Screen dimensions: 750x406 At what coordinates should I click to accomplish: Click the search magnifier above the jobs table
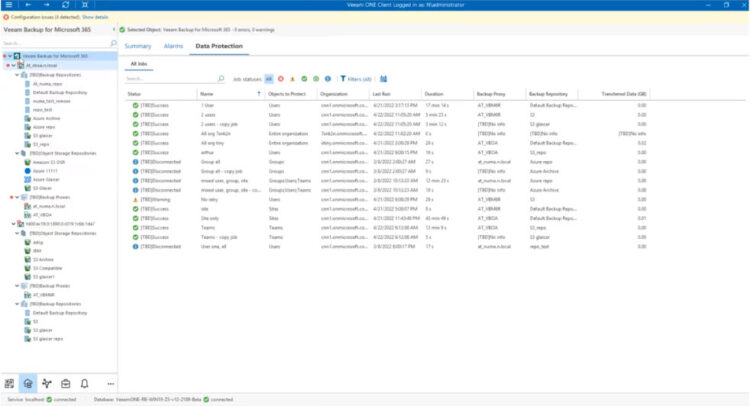(x=221, y=78)
